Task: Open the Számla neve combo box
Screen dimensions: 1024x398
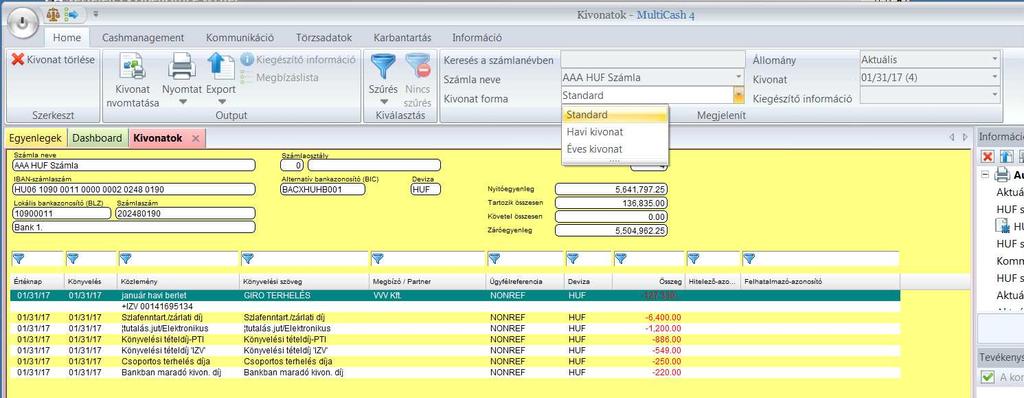Action: coord(652,77)
